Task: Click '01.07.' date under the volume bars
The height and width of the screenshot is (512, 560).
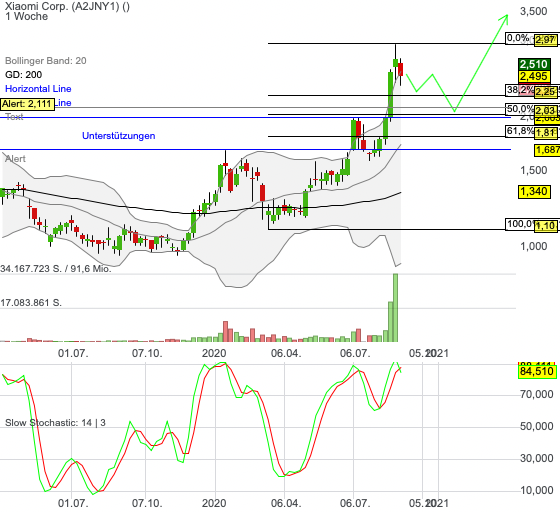Action: click(73, 353)
